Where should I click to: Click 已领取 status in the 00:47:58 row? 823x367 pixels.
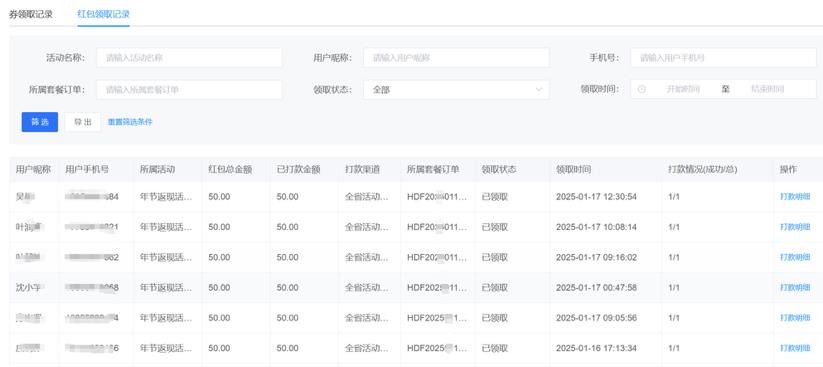[x=494, y=288]
